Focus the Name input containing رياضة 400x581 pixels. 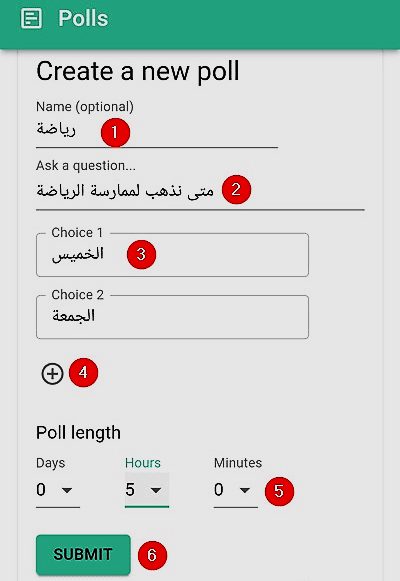click(157, 131)
